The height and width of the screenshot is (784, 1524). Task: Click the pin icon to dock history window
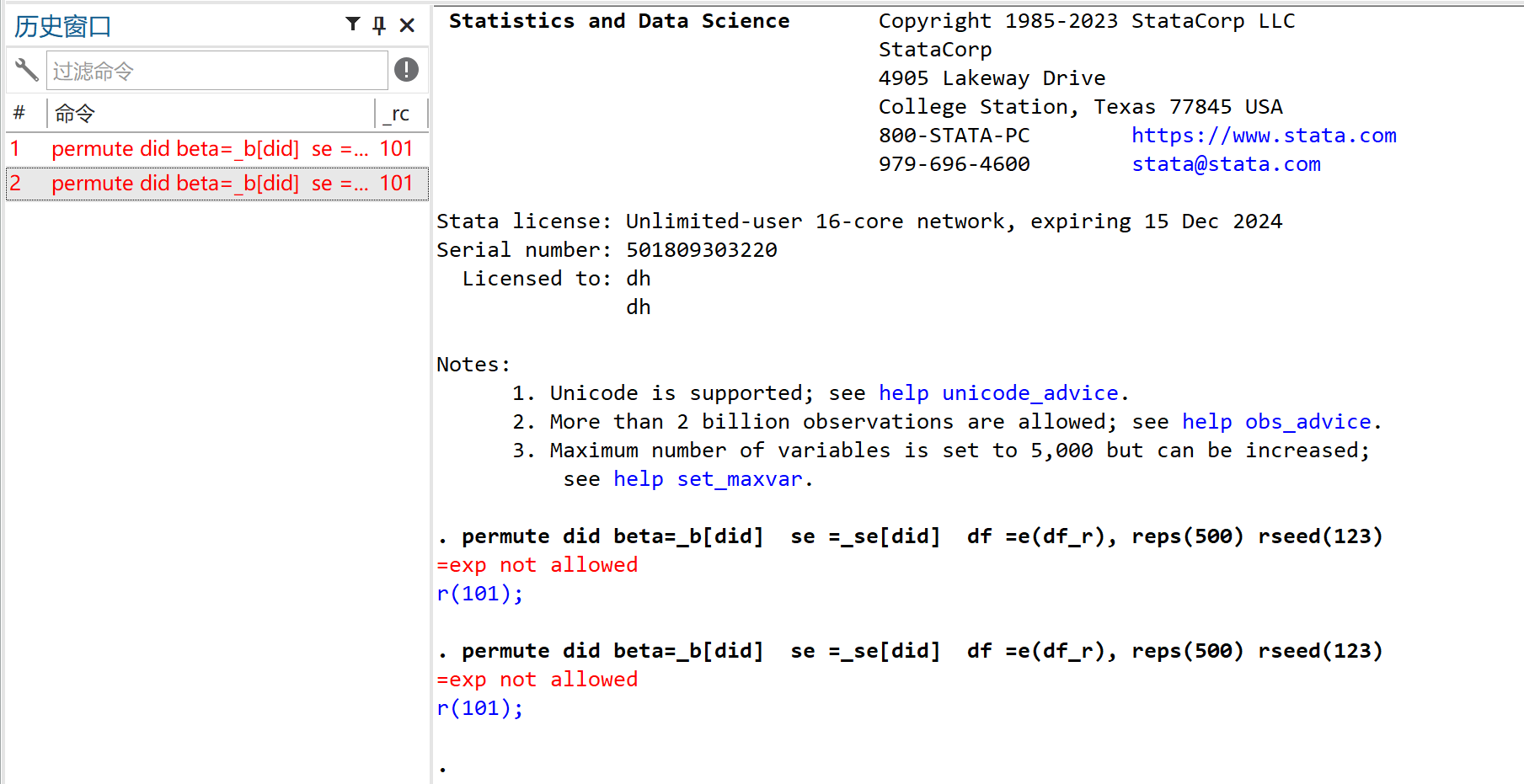point(379,24)
